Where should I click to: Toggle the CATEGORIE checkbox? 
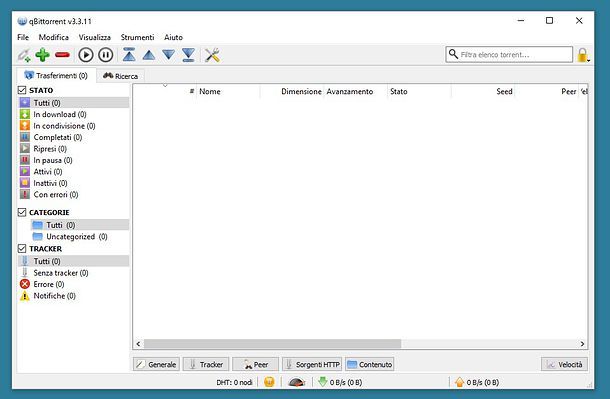pos(22,212)
